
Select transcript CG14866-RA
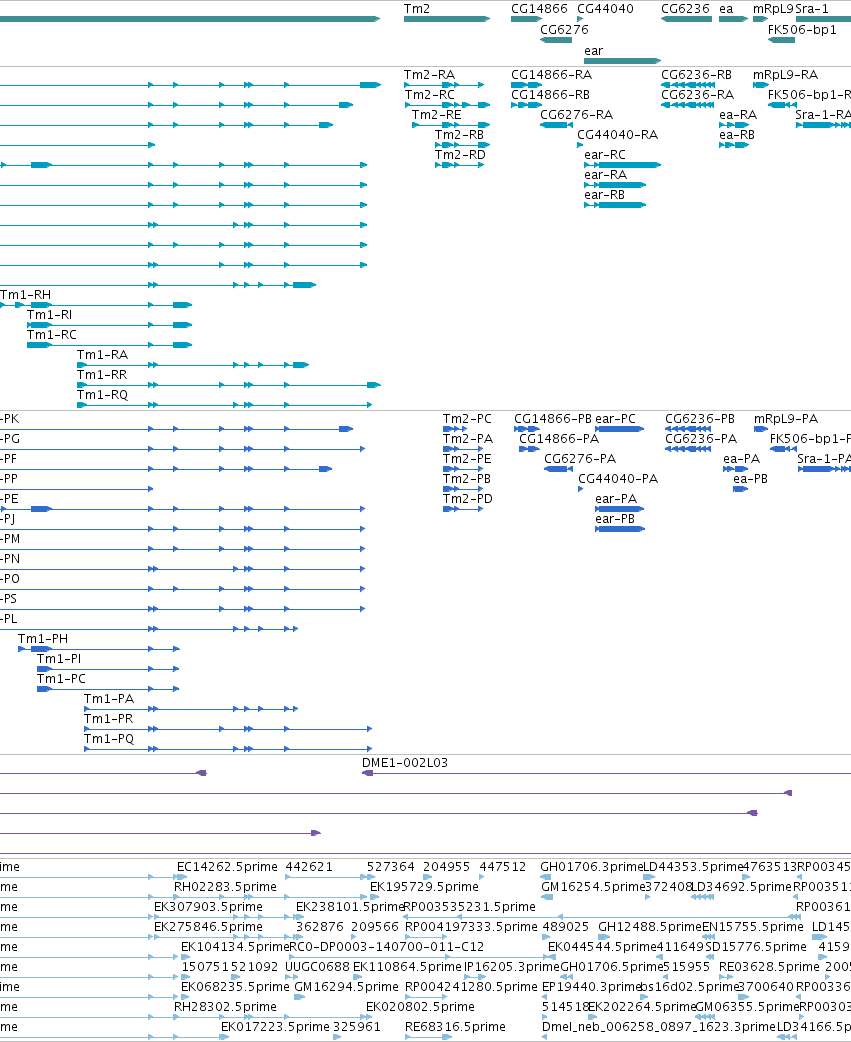coord(551,74)
